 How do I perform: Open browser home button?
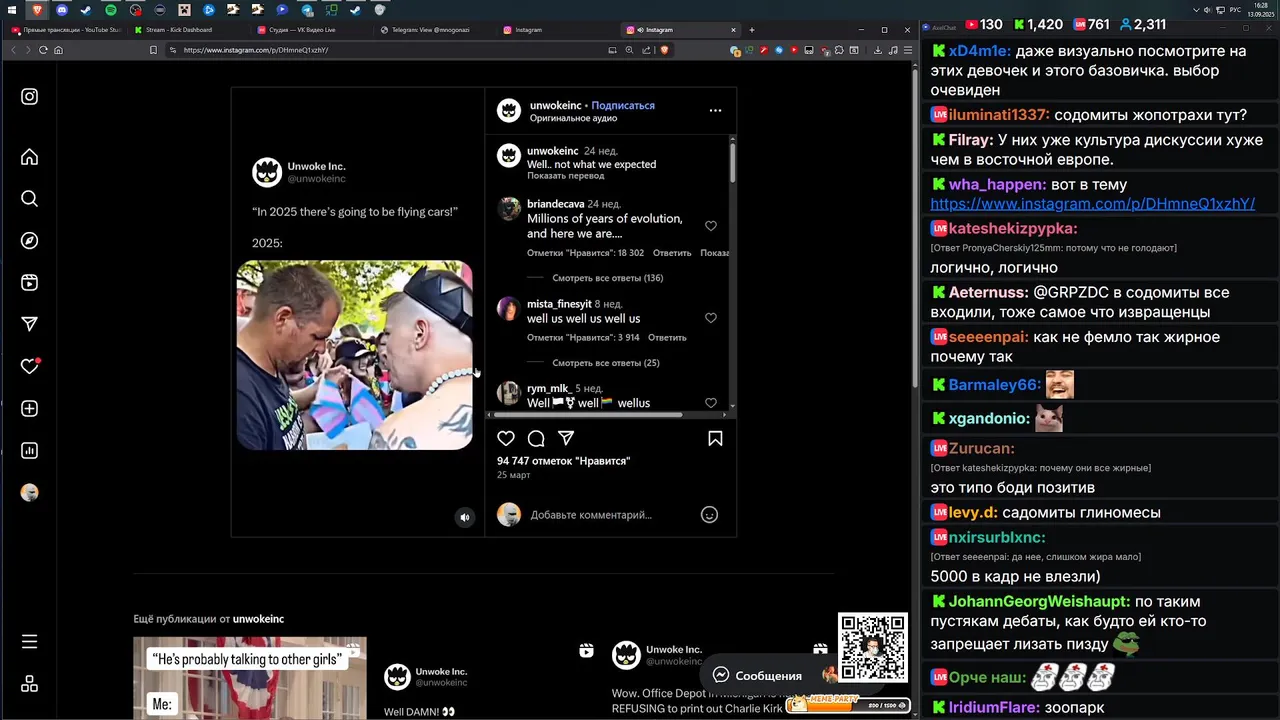pyautogui.click(x=58, y=50)
